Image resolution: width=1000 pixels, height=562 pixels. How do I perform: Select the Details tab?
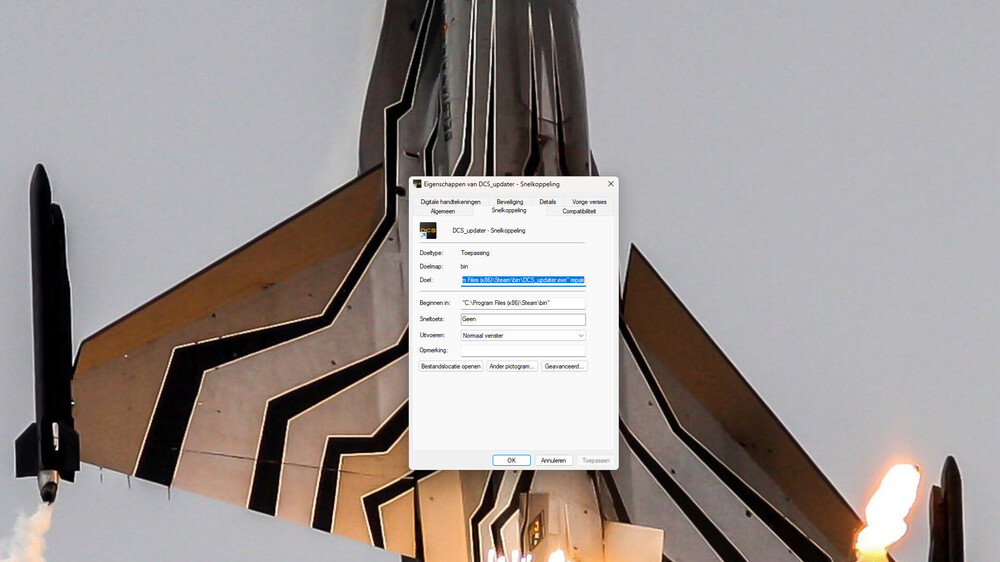(x=547, y=202)
